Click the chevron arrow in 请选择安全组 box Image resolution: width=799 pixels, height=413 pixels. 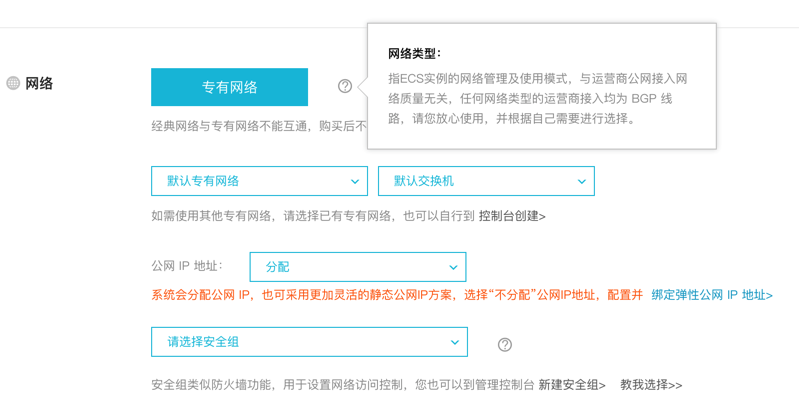pyautogui.click(x=455, y=342)
